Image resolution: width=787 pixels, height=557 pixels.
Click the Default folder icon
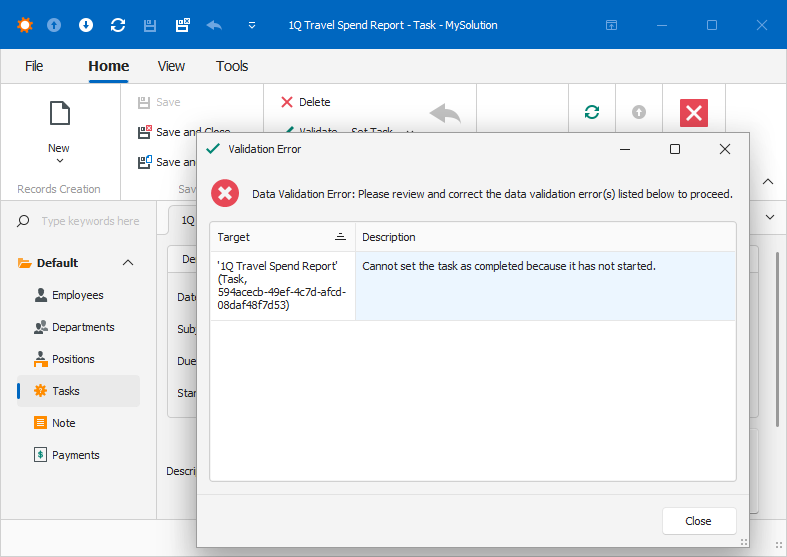click(24, 263)
